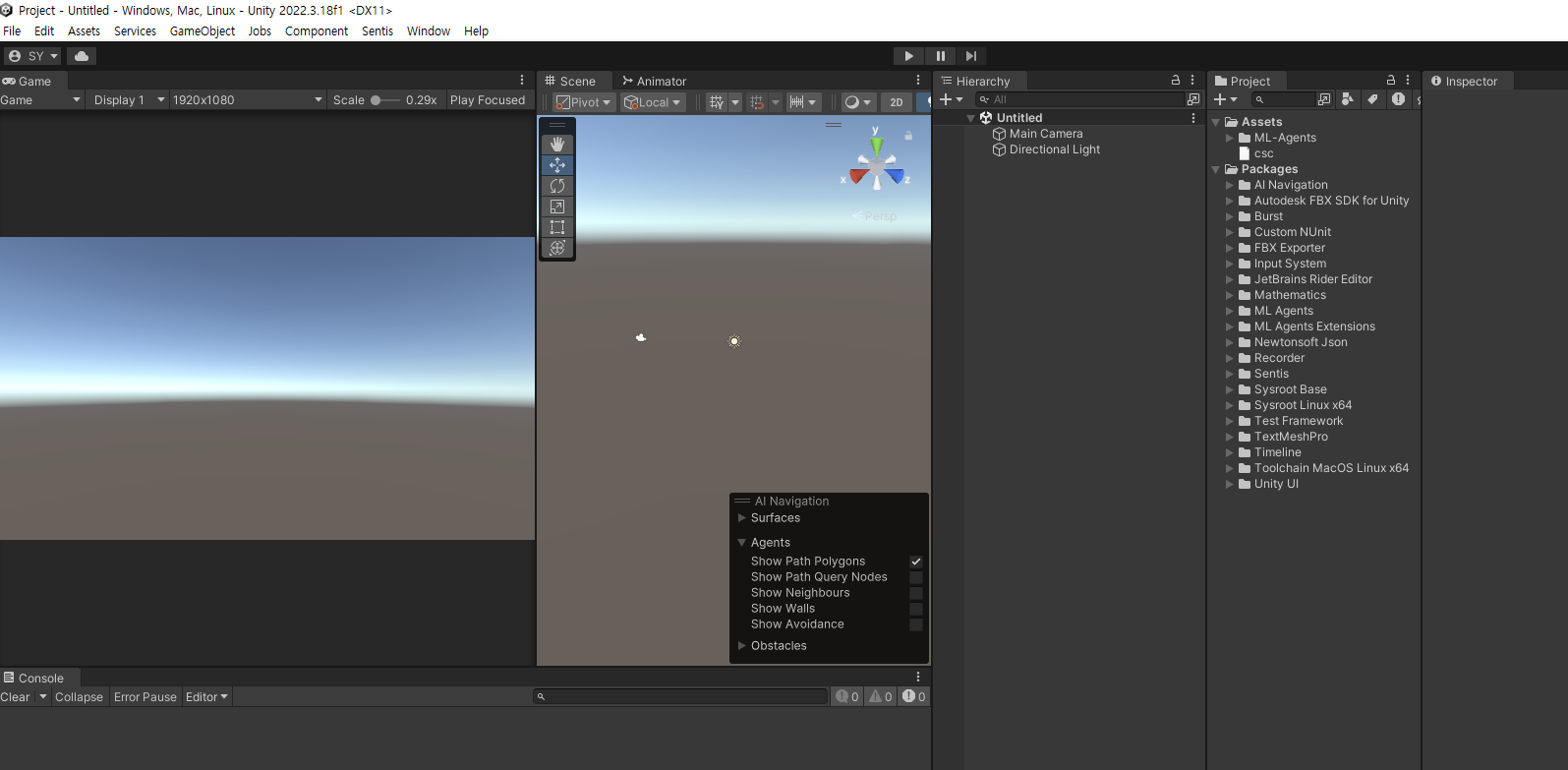
Task: Open Untitled scene options menu
Action: 1193,118
